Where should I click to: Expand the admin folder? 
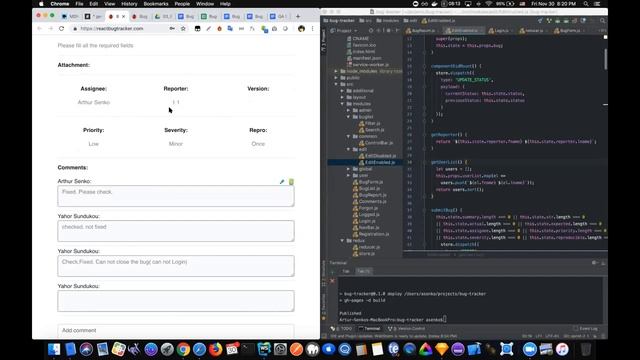click(348, 110)
